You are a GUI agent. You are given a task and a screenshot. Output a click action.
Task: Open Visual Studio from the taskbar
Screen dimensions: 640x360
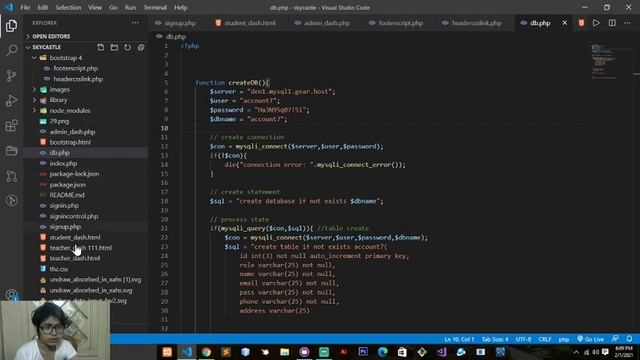click(x=441, y=352)
